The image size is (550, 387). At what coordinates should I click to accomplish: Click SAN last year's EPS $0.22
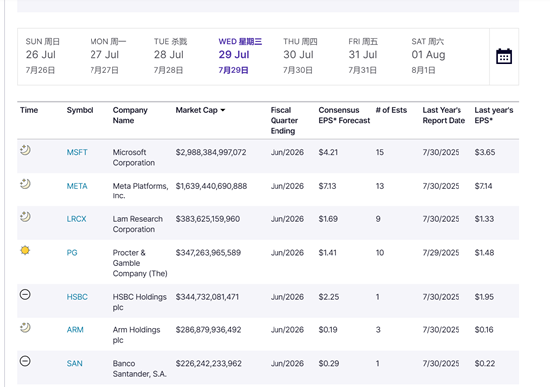coord(484,363)
